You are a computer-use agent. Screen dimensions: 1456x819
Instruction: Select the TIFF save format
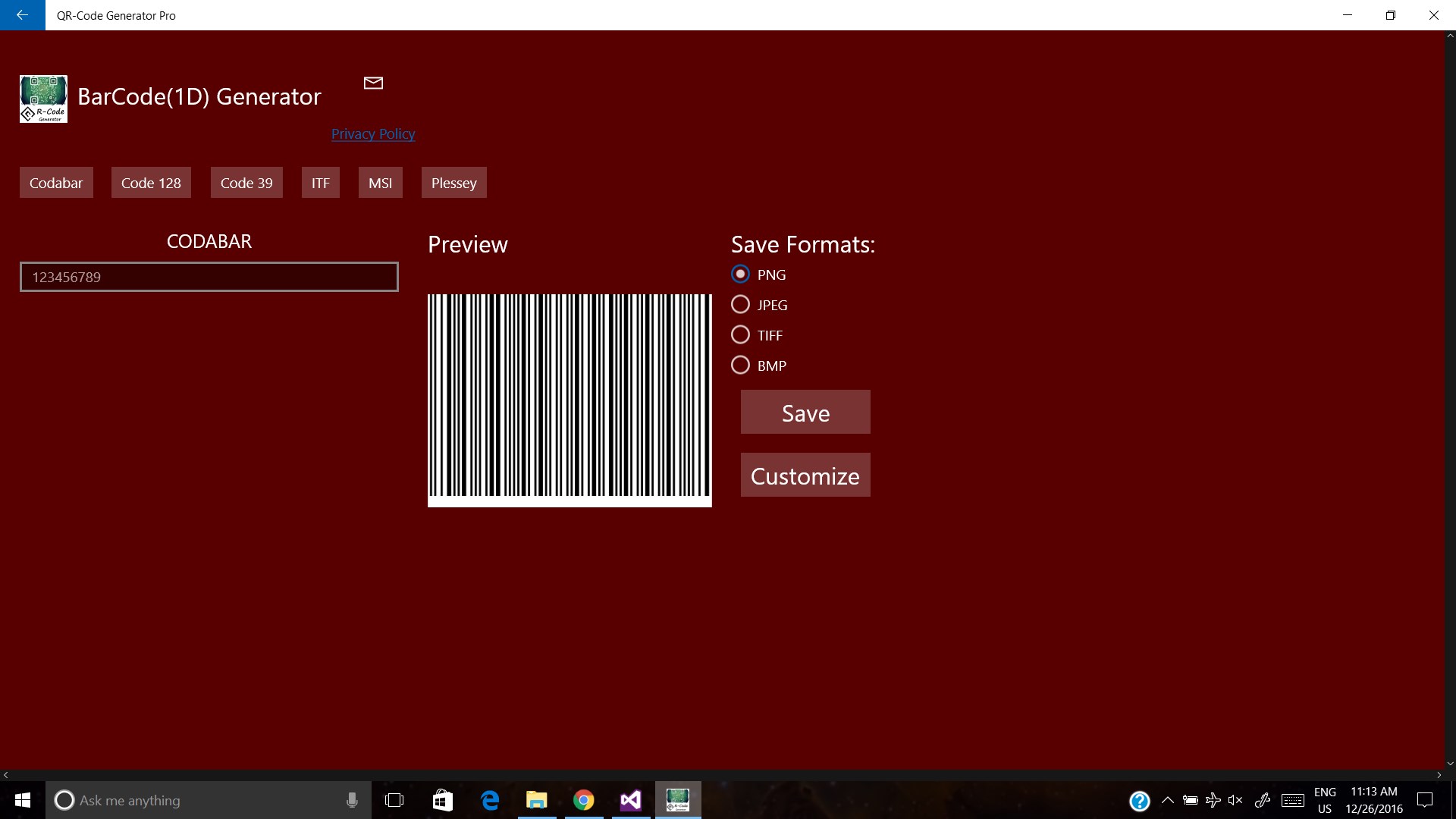pyautogui.click(x=740, y=335)
